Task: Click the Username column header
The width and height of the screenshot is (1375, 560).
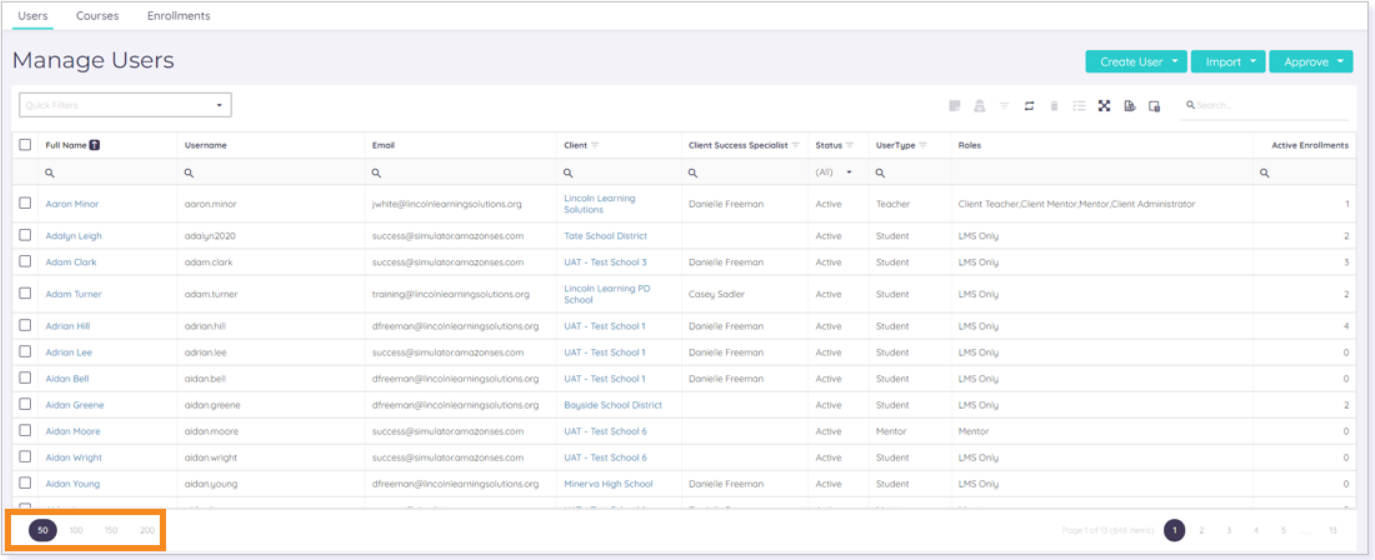Action: point(205,145)
